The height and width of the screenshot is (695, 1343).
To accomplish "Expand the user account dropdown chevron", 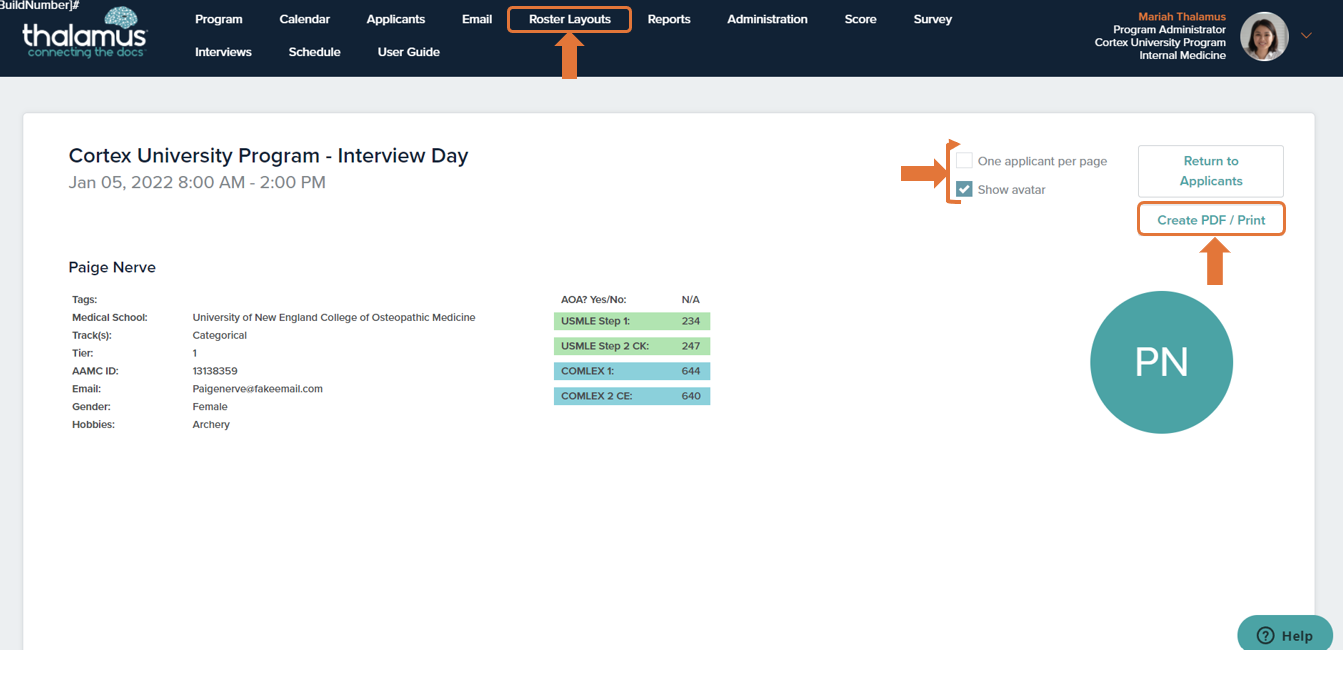I will 1306,36.
